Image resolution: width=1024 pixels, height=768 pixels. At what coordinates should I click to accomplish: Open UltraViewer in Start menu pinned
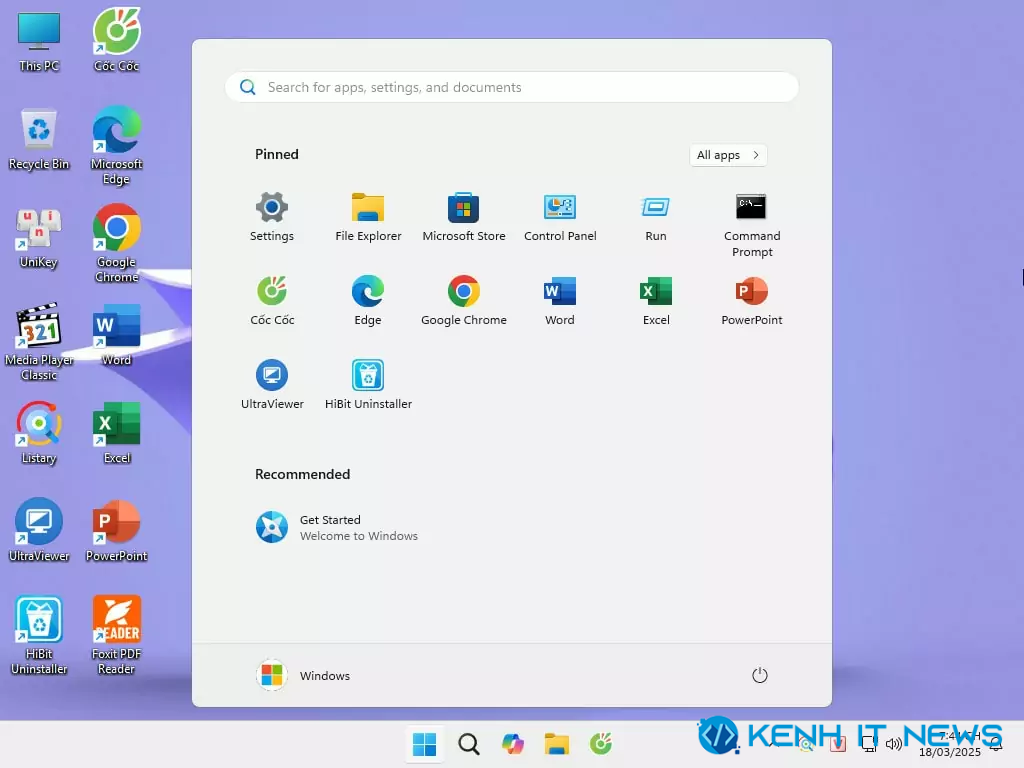point(272,385)
